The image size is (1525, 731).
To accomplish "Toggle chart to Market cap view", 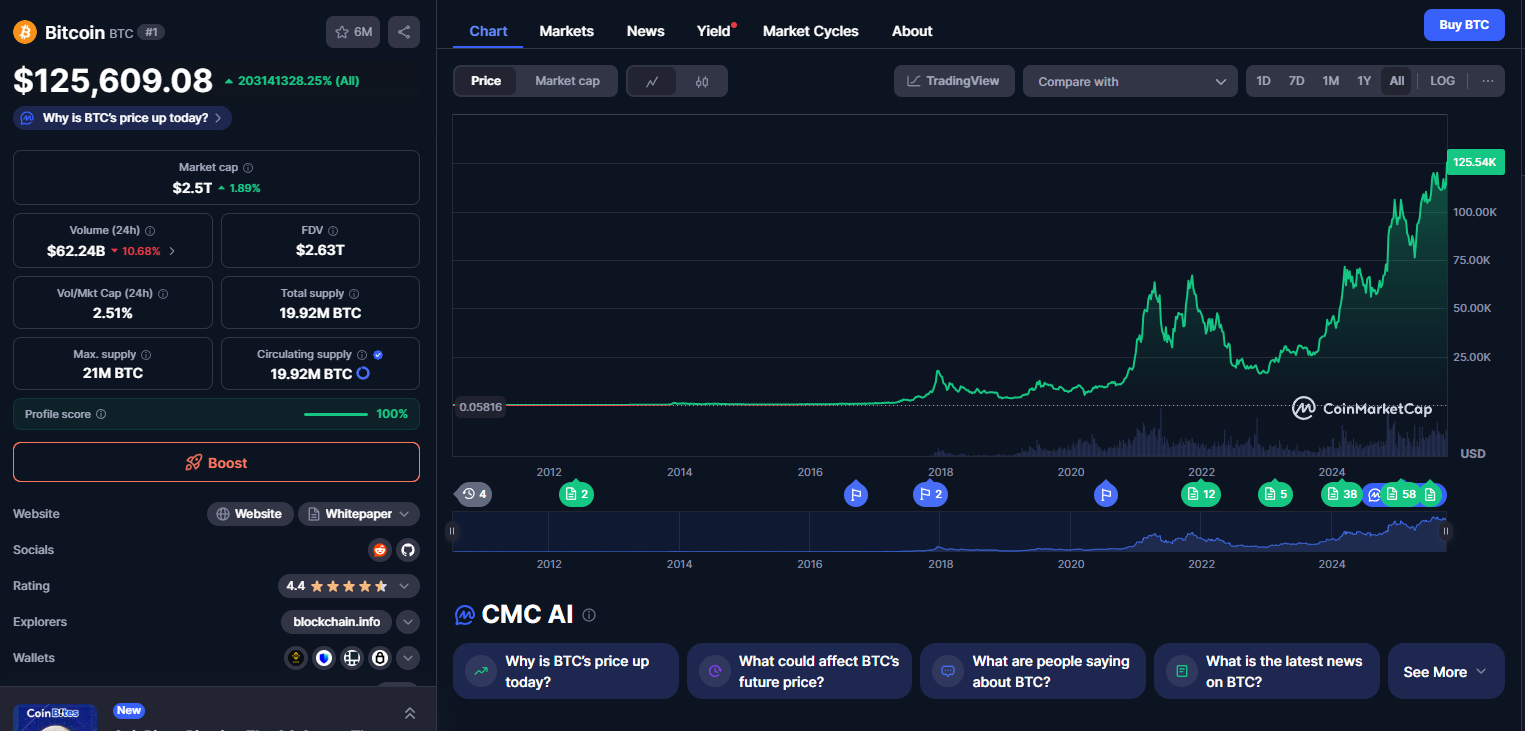I will 567,81.
